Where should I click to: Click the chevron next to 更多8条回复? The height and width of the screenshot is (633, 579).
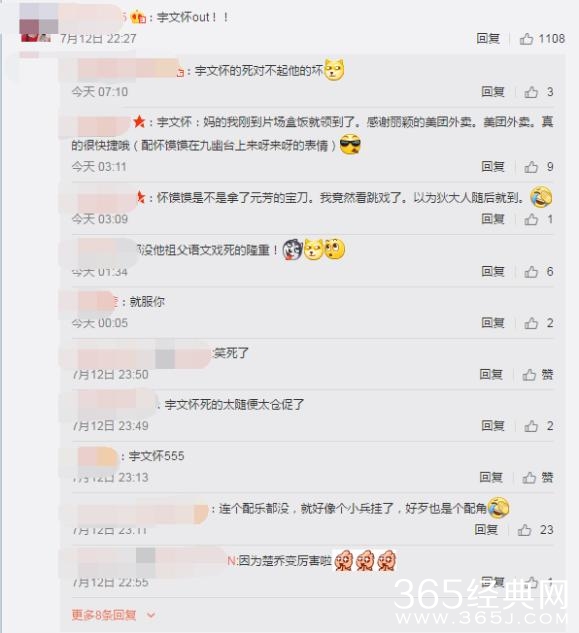(151, 615)
